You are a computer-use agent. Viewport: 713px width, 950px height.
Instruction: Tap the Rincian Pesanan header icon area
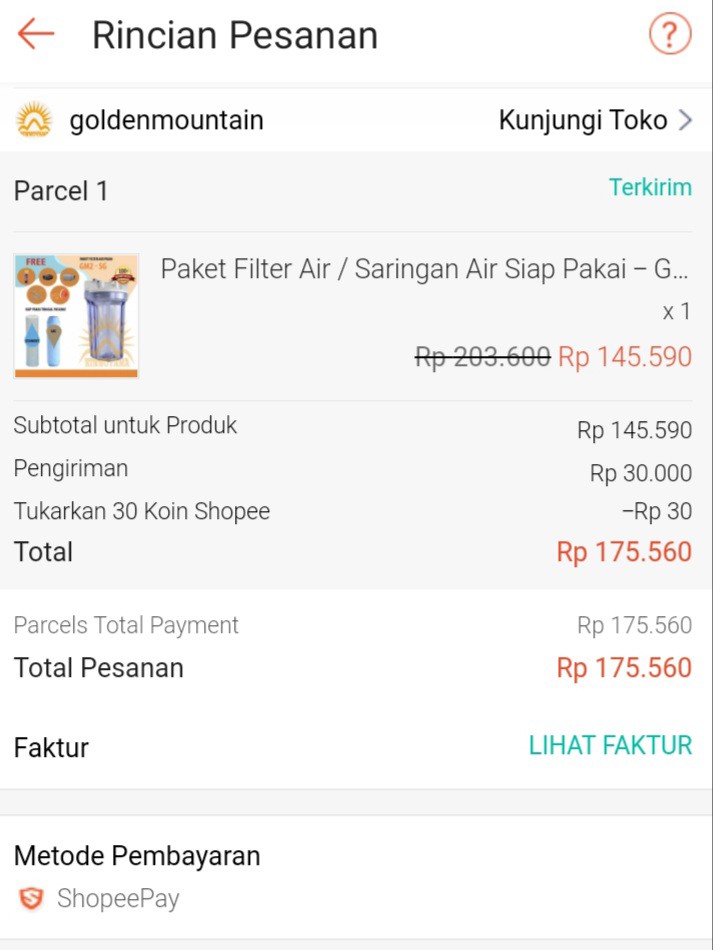[x=235, y=34]
